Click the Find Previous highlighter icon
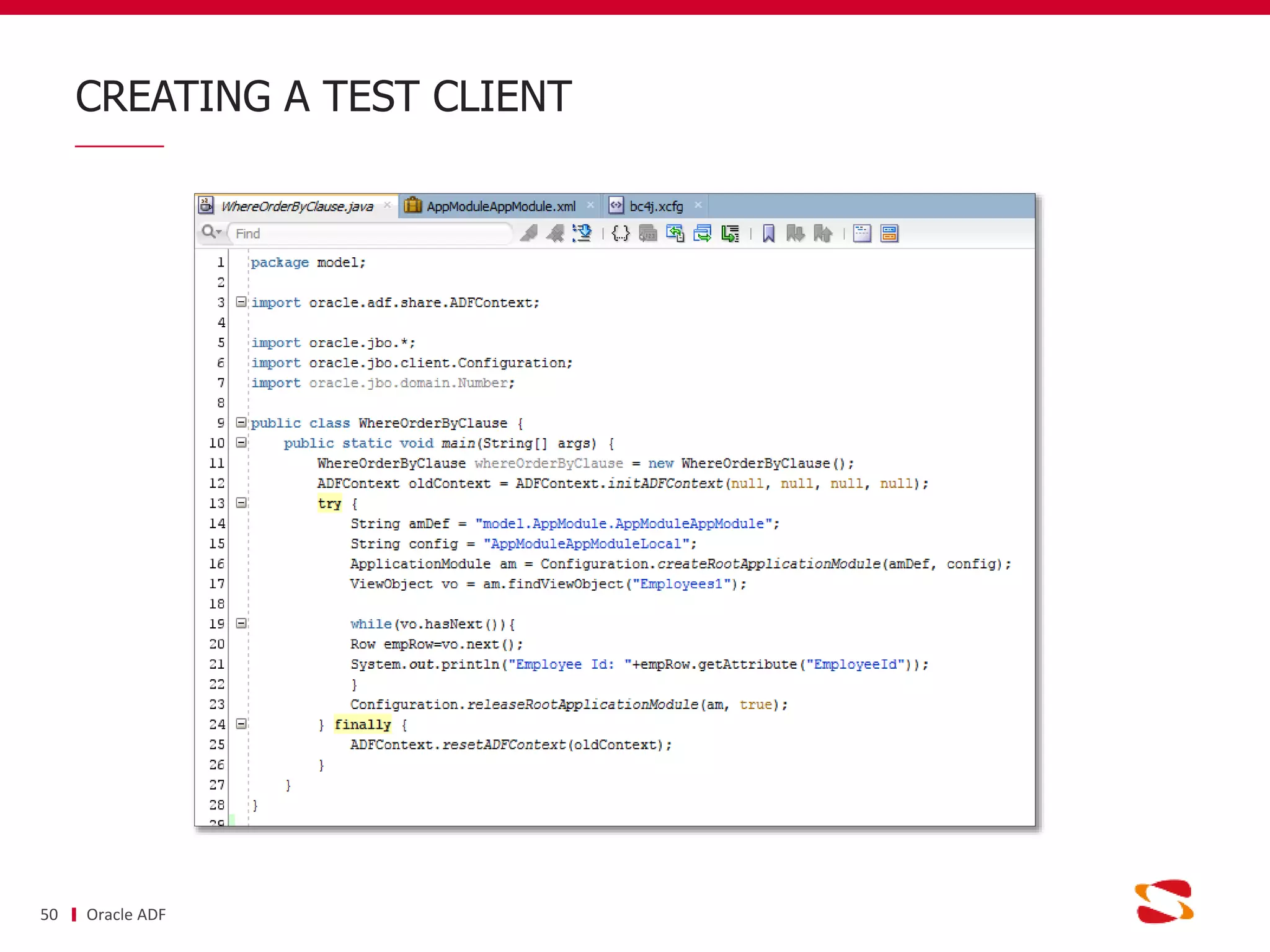This screenshot has width=1270, height=952. click(555, 234)
